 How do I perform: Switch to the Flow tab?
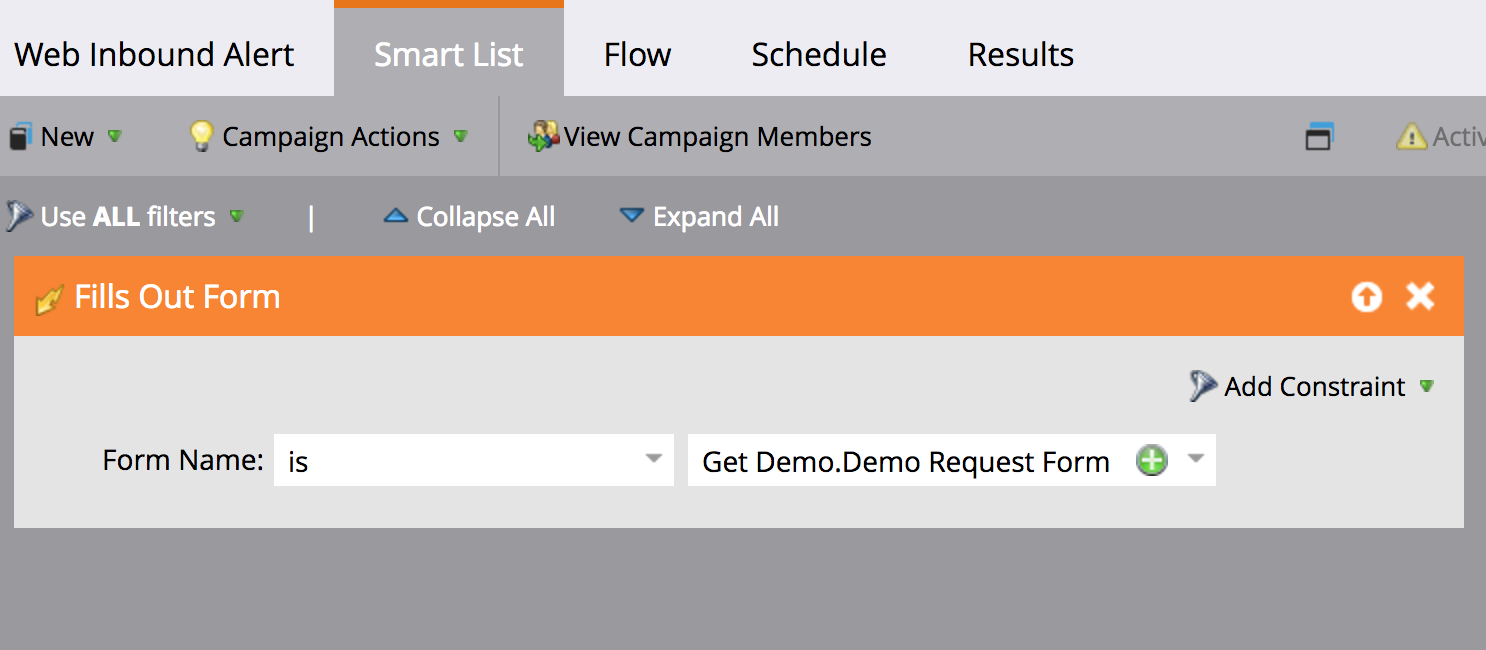637,54
